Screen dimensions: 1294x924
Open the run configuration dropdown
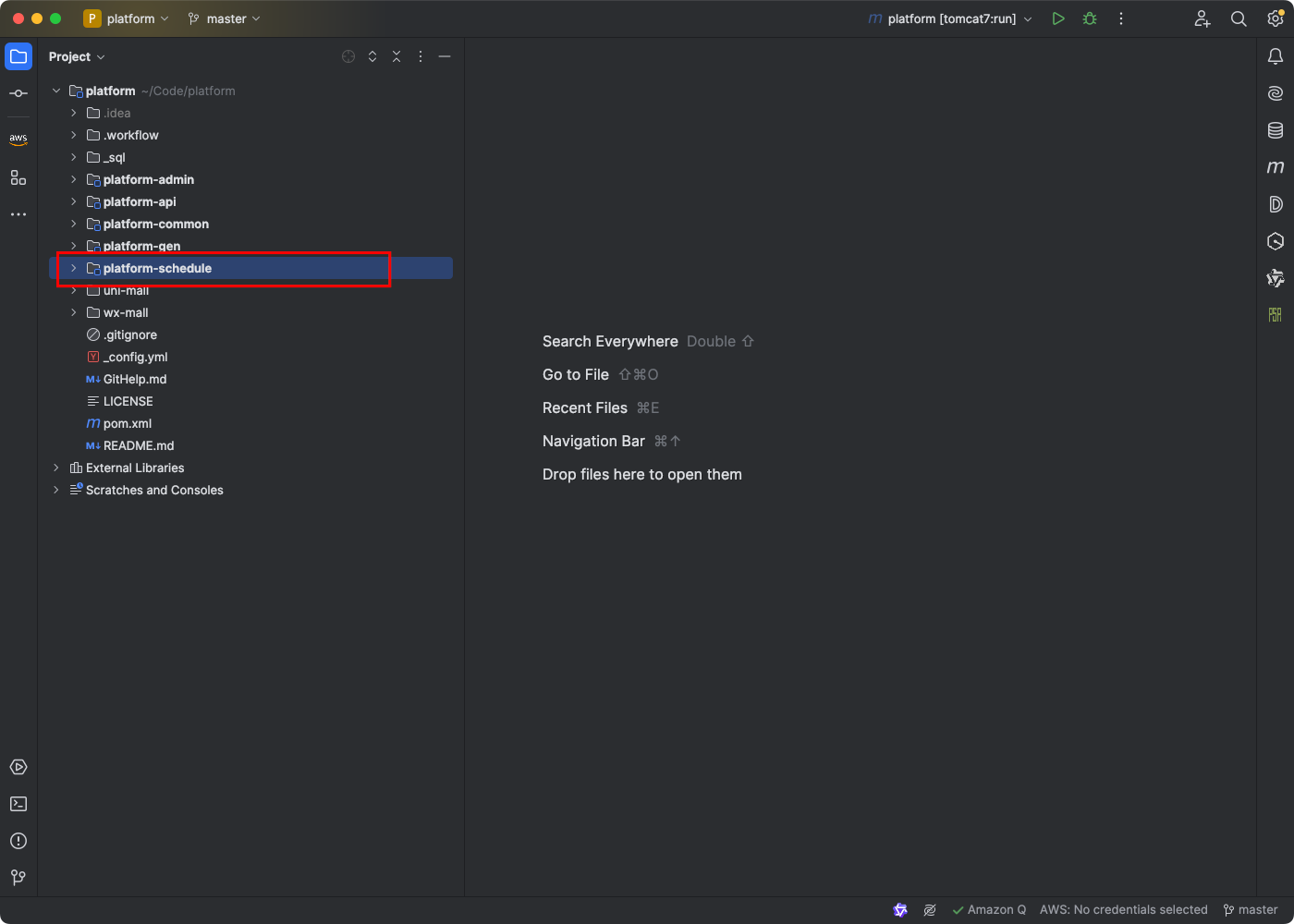[x=950, y=18]
